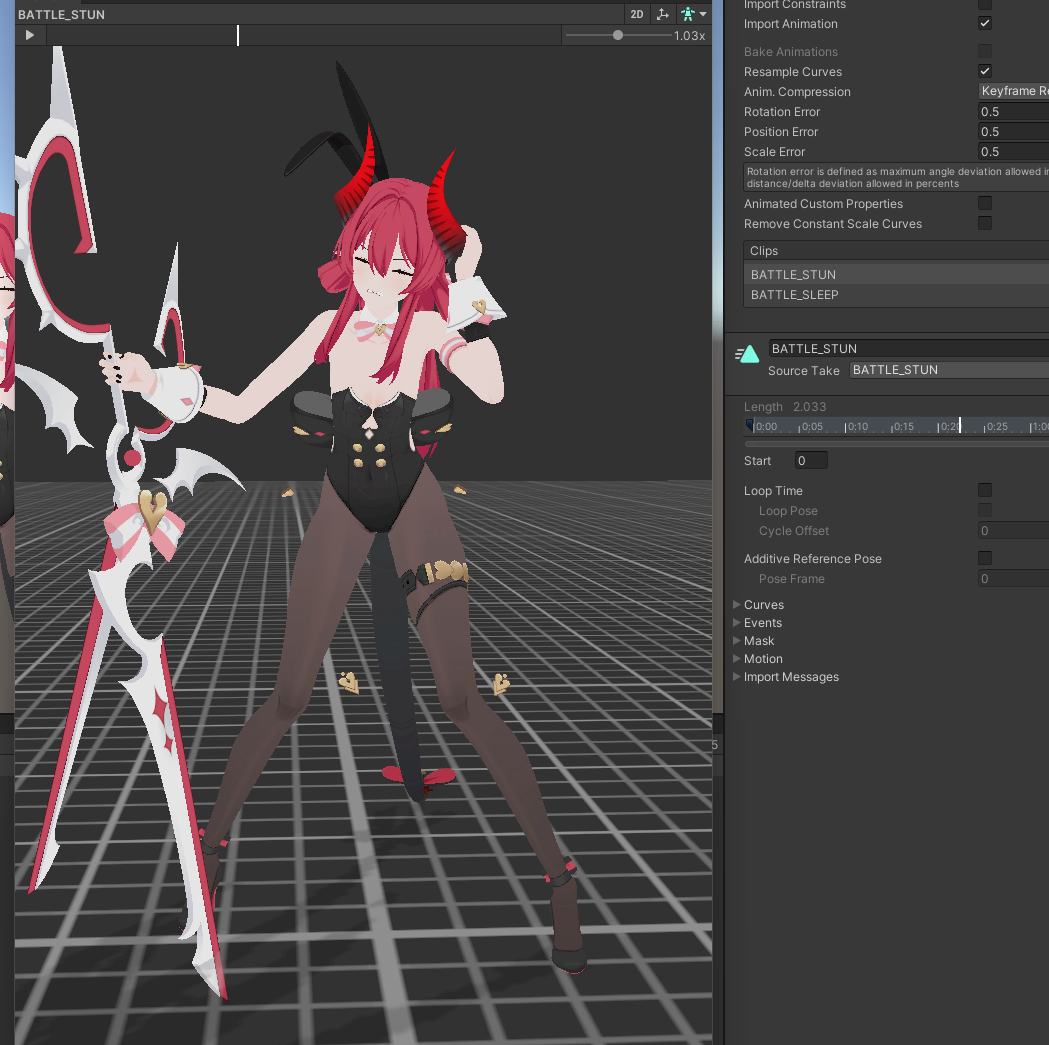Uncheck Resample Curves checkbox

tap(985, 72)
